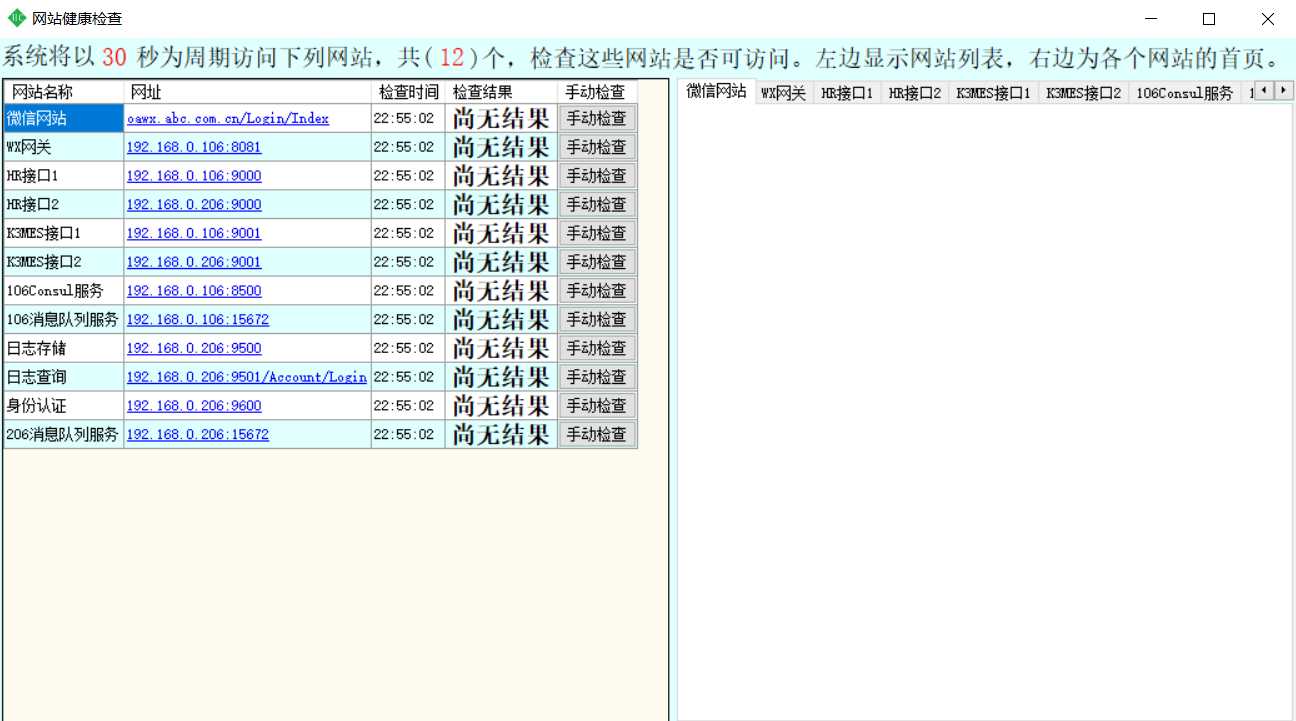The width and height of the screenshot is (1296, 721).
Task: Open the 192.168.0.206:9500 link
Action: (x=194, y=349)
